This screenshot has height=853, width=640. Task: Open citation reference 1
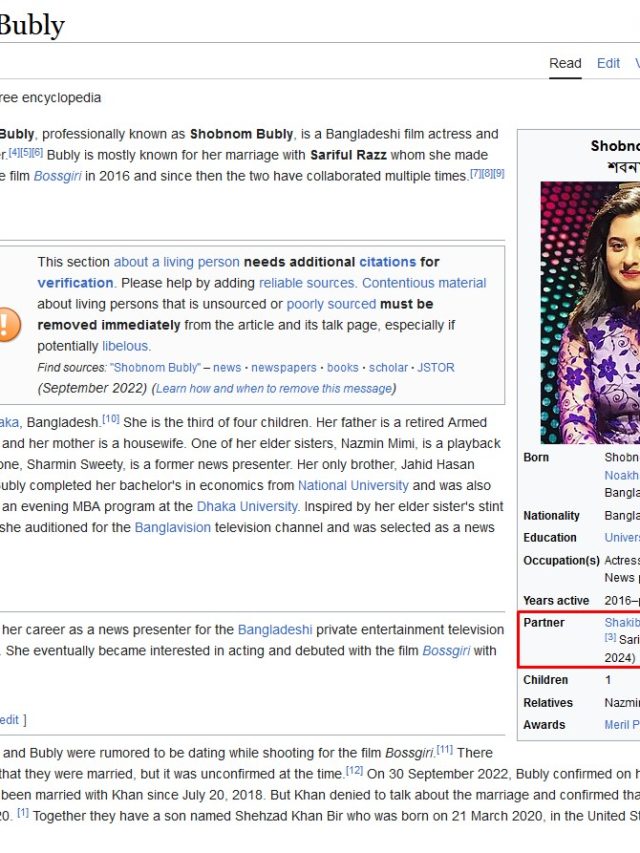(x=23, y=813)
